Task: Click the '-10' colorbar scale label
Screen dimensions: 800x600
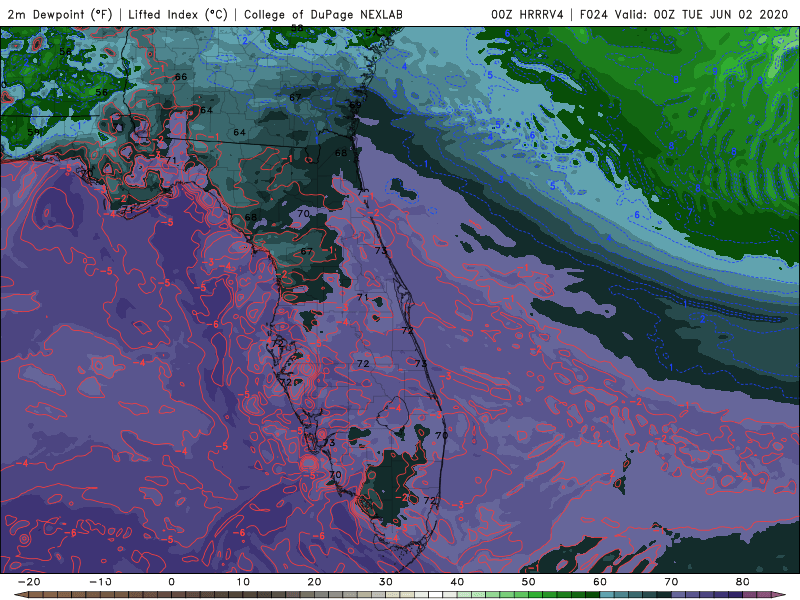Action: coord(100,582)
